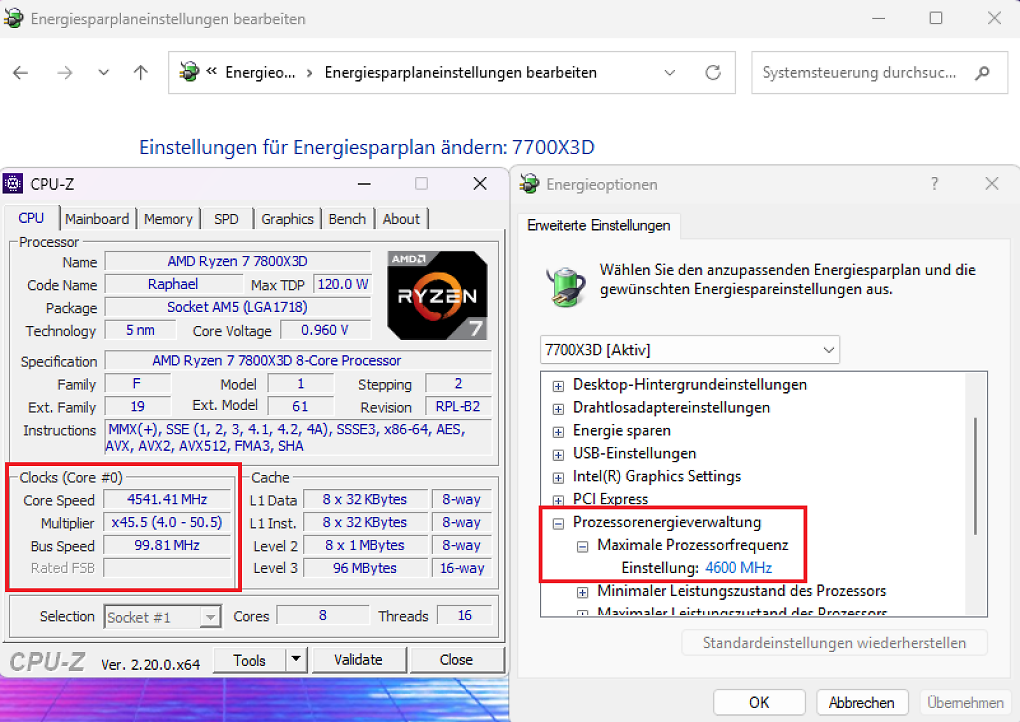Select the CPU tab in CPU-Z

pos(31,219)
